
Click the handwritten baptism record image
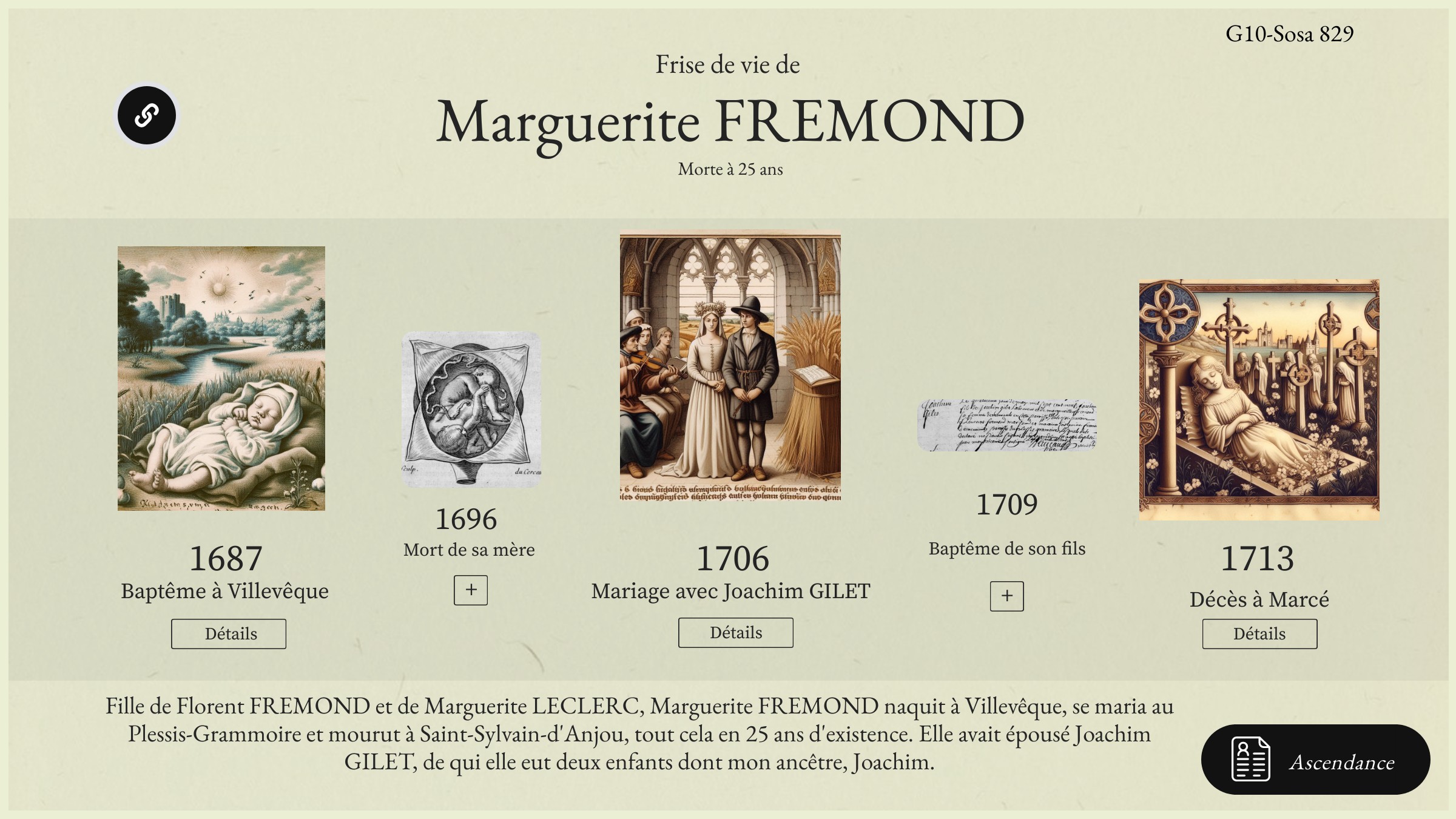tap(1007, 425)
